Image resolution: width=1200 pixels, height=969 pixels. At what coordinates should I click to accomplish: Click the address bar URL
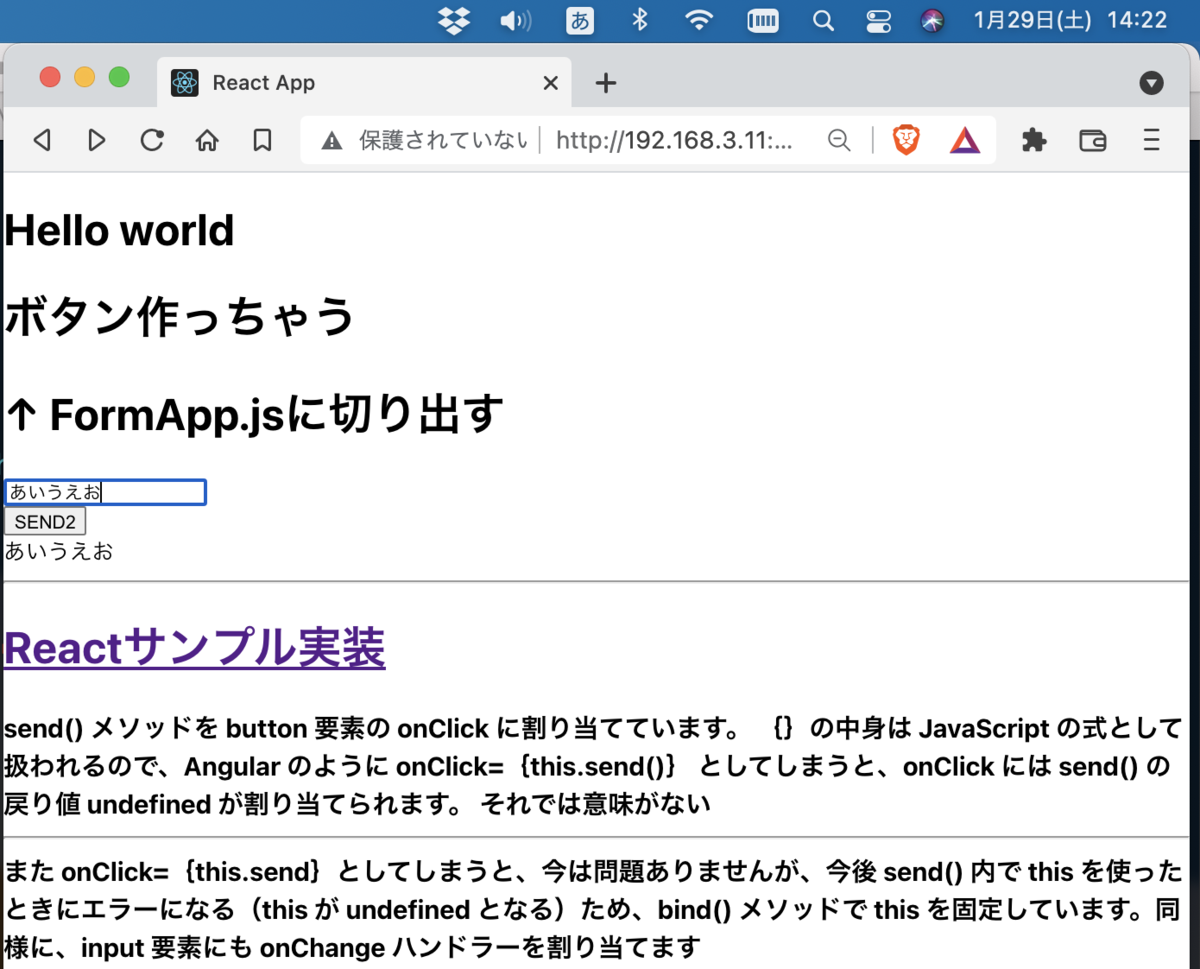pyautogui.click(x=670, y=140)
